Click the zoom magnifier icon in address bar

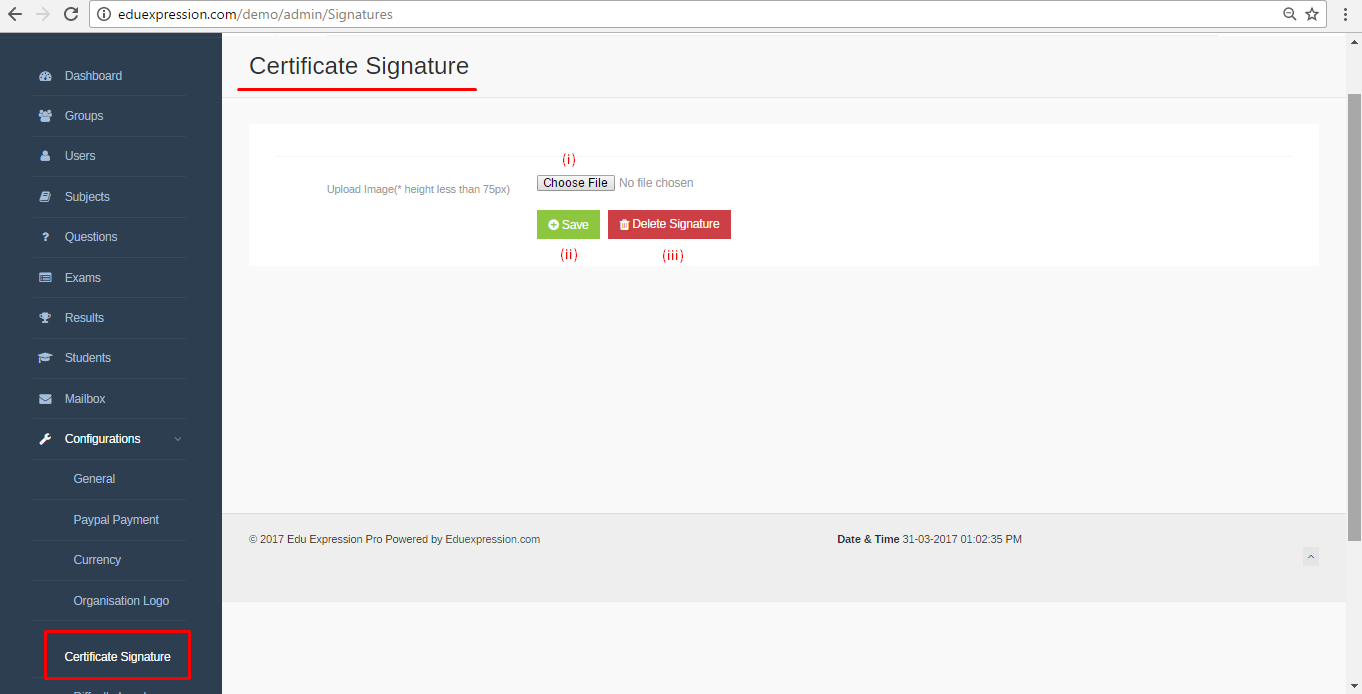point(1290,14)
